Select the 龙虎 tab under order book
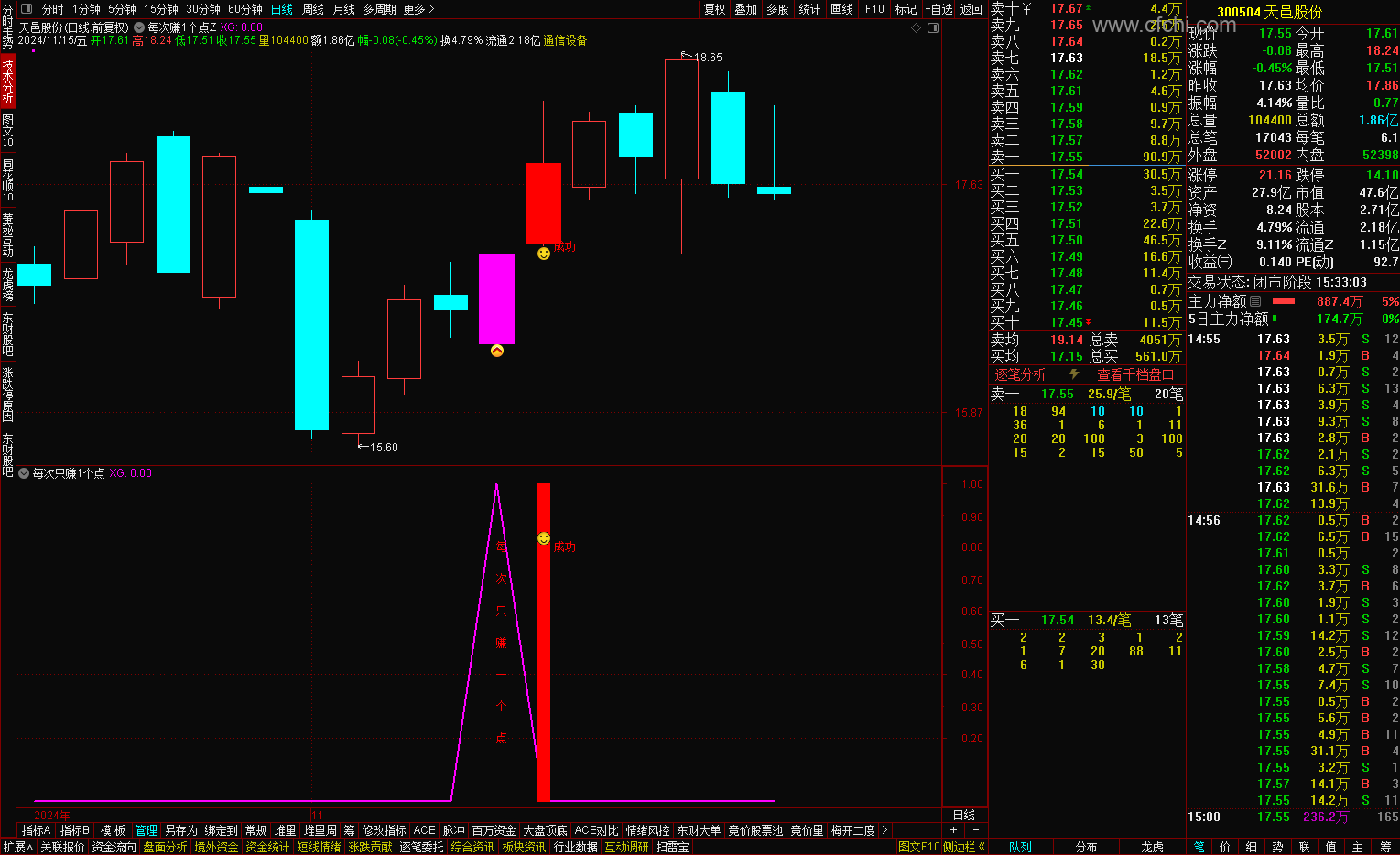Image resolution: width=1400 pixels, height=855 pixels. click(x=1152, y=847)
